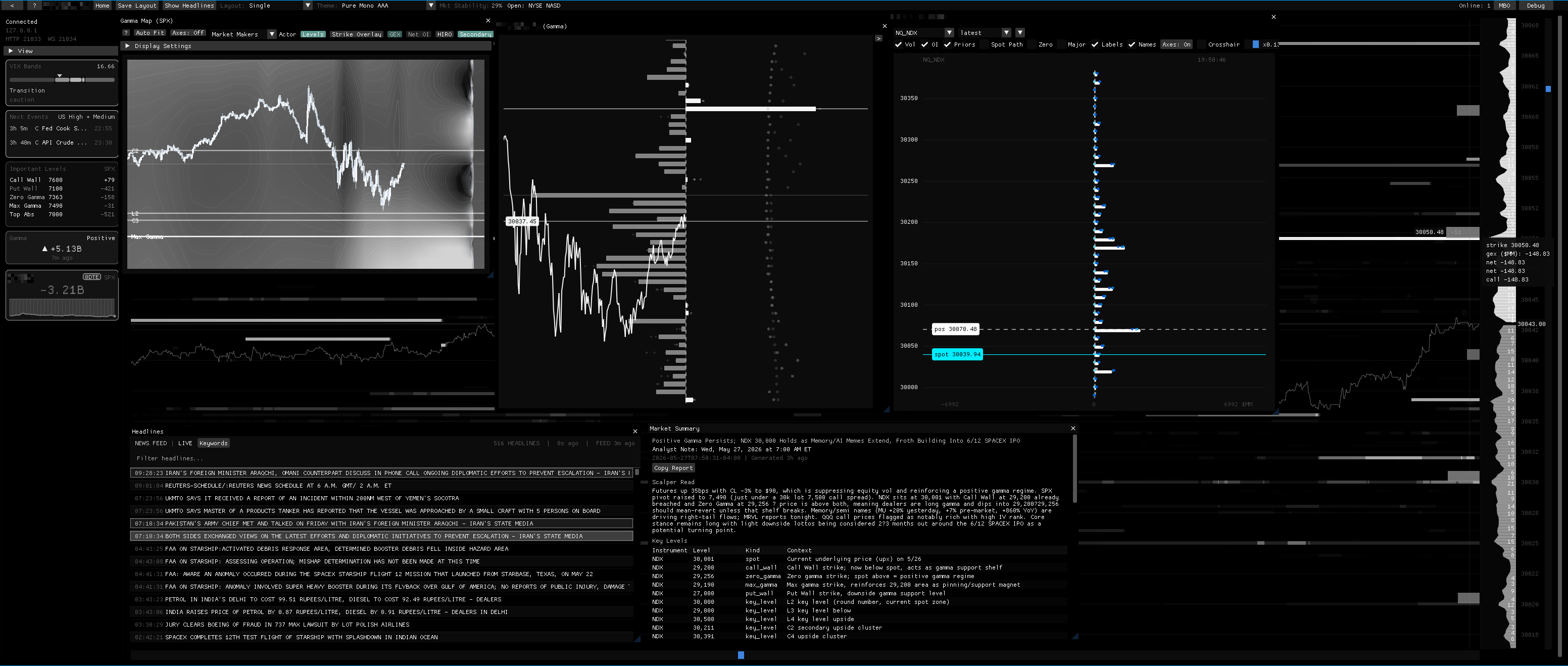This screenshot has height=666, width=1568.
Task: Click the Market Summary resize grip corner
Action: 1075,636
